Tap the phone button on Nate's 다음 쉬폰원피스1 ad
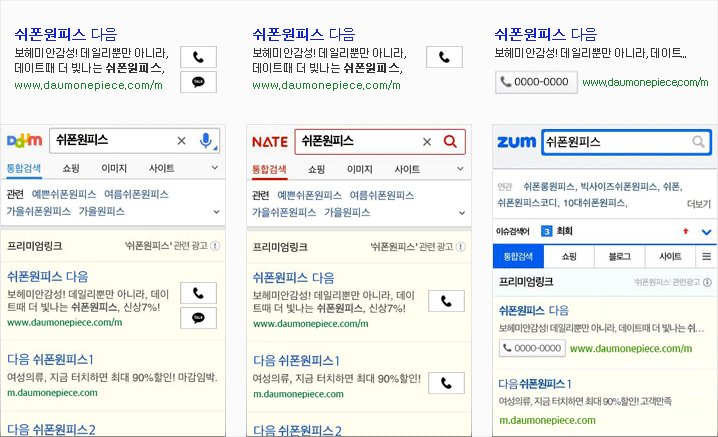718x437 pixels. [x=446, y=383]
